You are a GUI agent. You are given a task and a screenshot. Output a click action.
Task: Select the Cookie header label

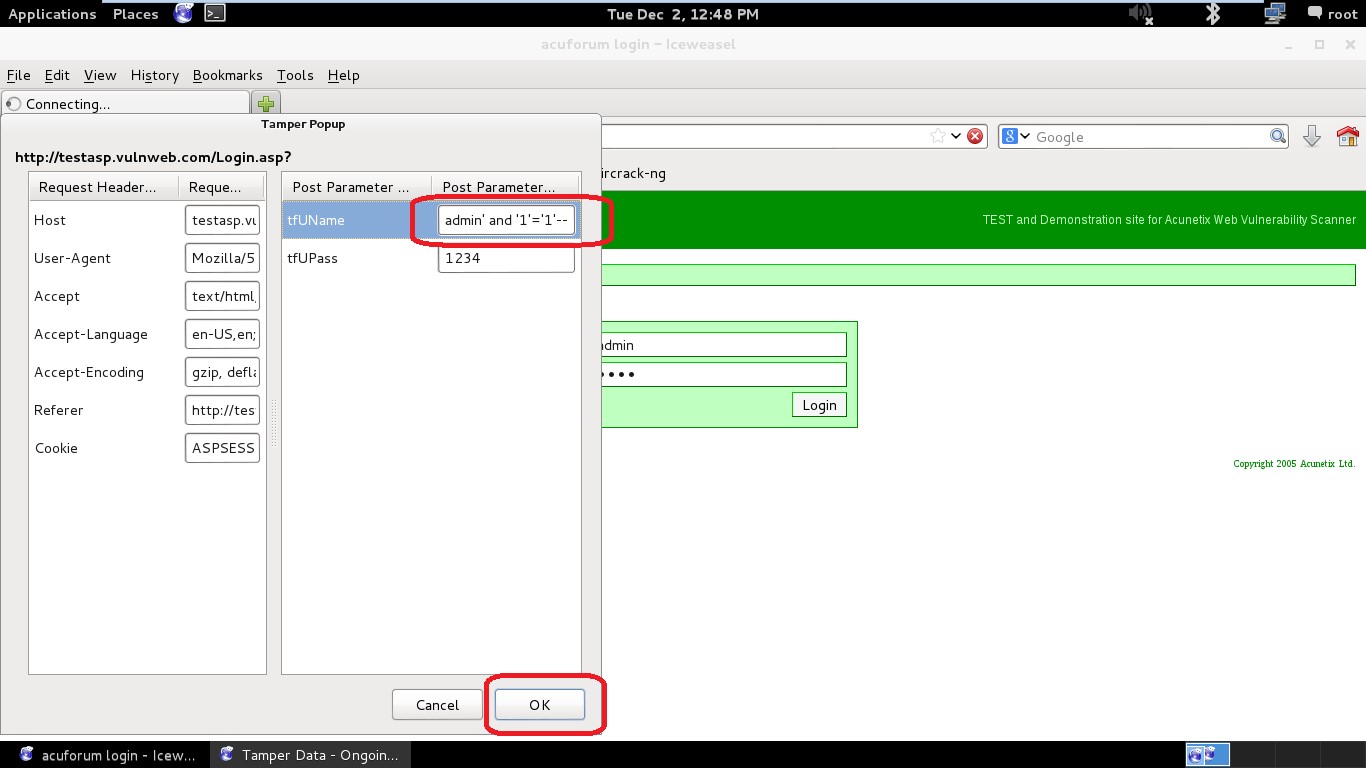(56, 448)
